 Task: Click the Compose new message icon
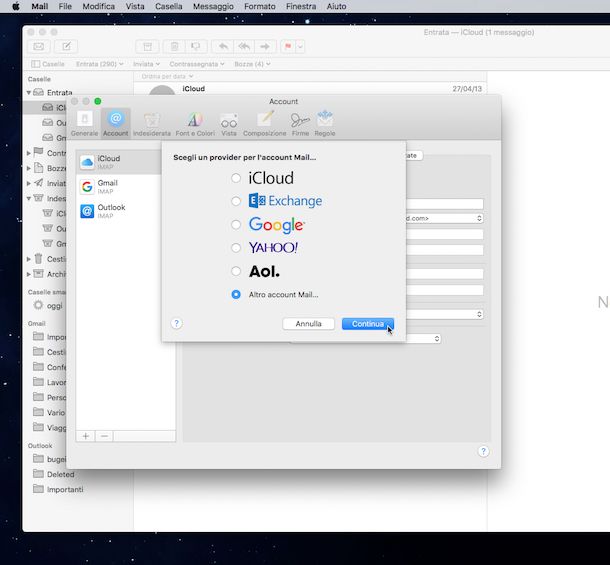tap(66, 47)
